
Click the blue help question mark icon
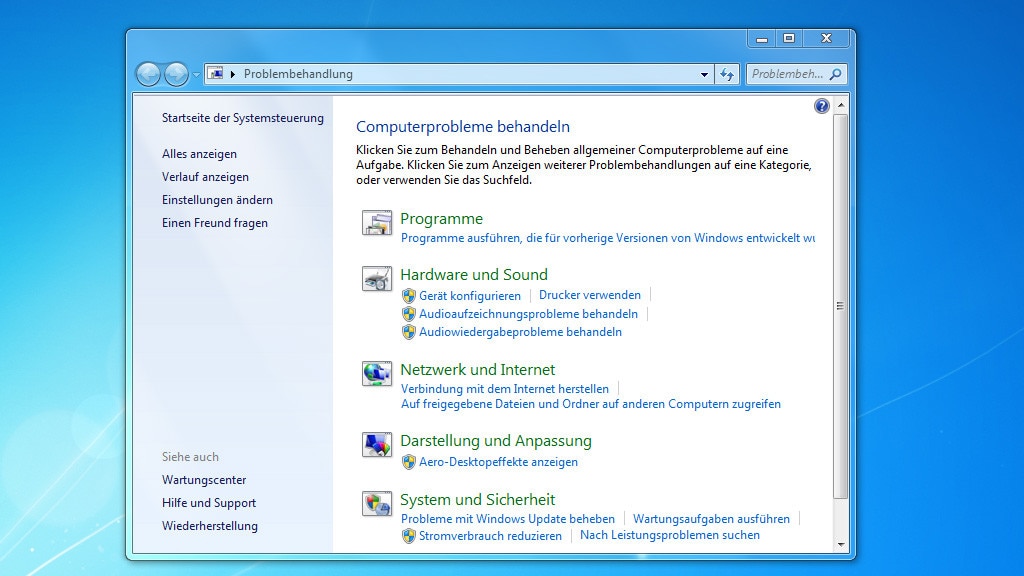tap(822, 106)
